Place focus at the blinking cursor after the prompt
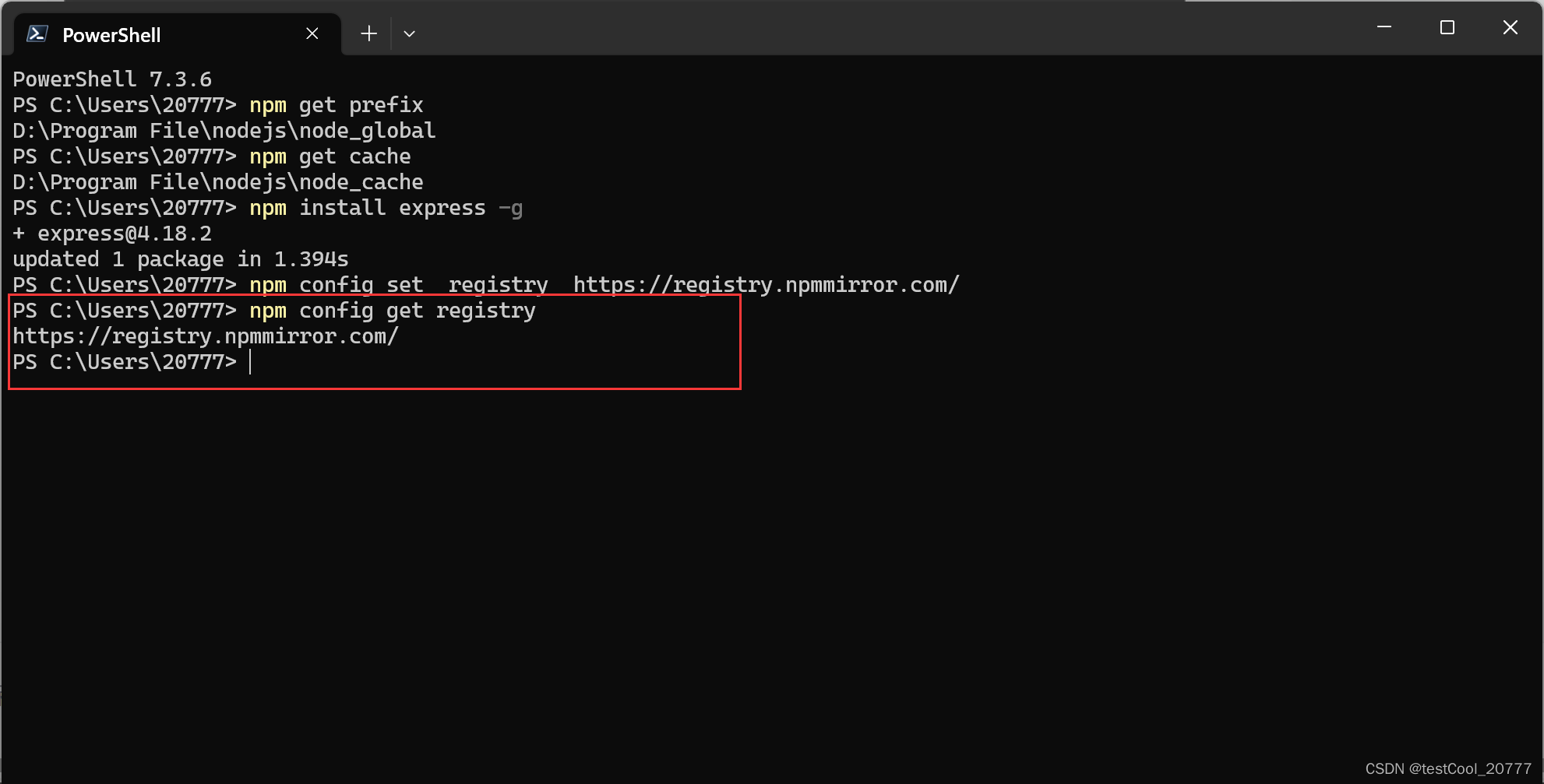The image size is (1544, 784). click(251, 361)
